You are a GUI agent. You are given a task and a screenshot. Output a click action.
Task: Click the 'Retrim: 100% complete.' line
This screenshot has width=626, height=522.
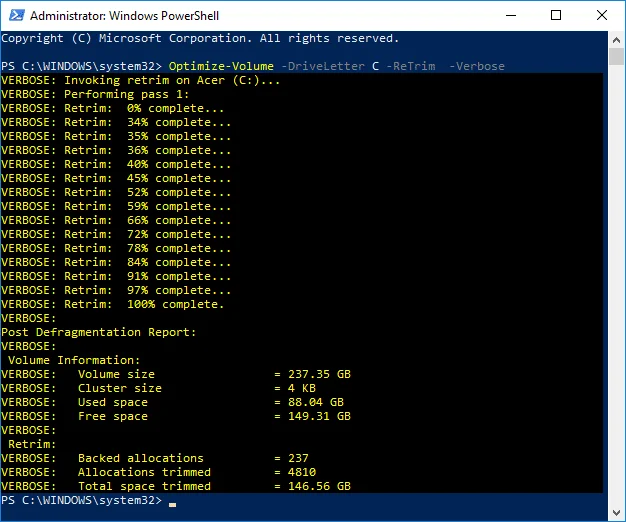(113, 304)
